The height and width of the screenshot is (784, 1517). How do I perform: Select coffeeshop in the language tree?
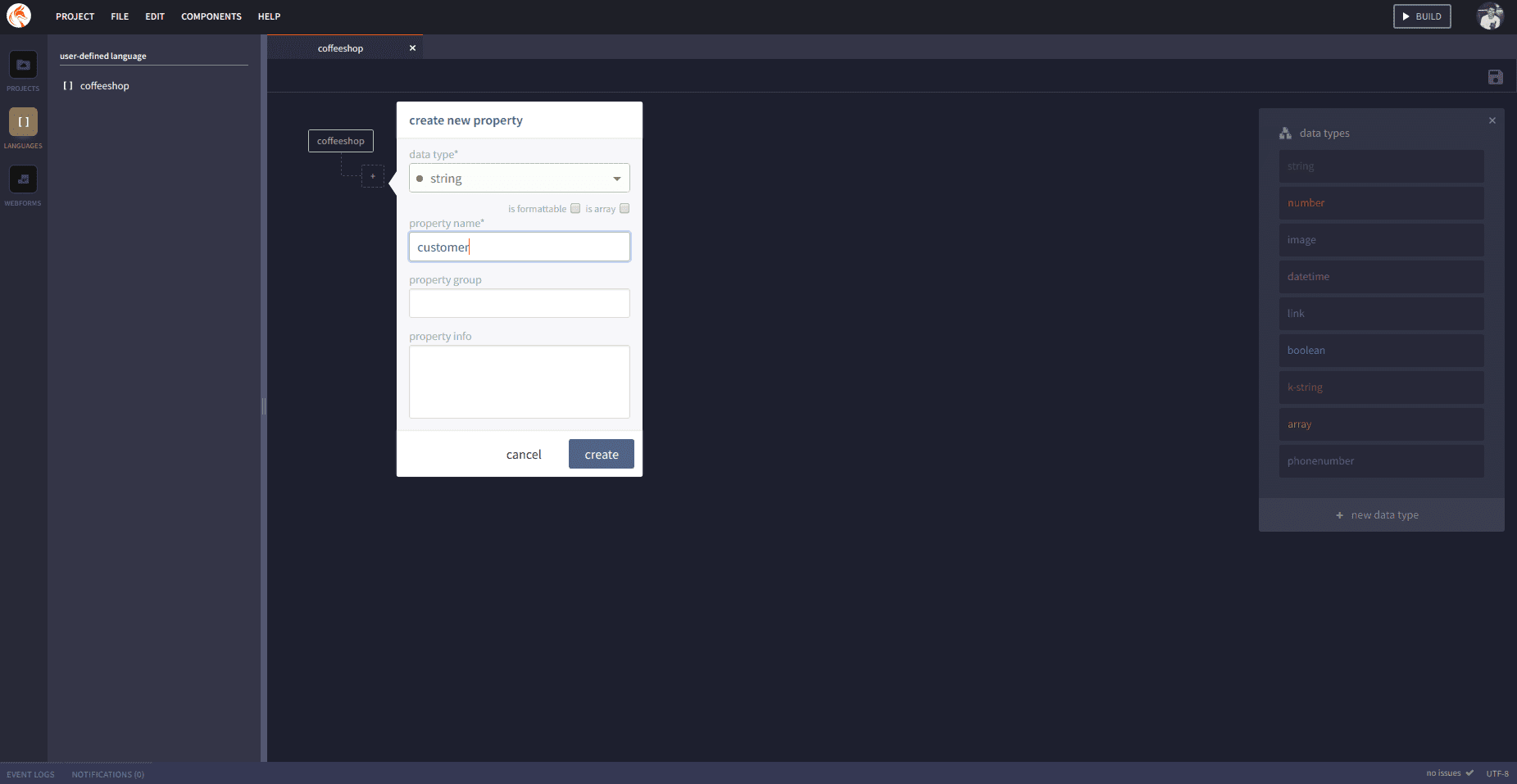coord(104,86)
